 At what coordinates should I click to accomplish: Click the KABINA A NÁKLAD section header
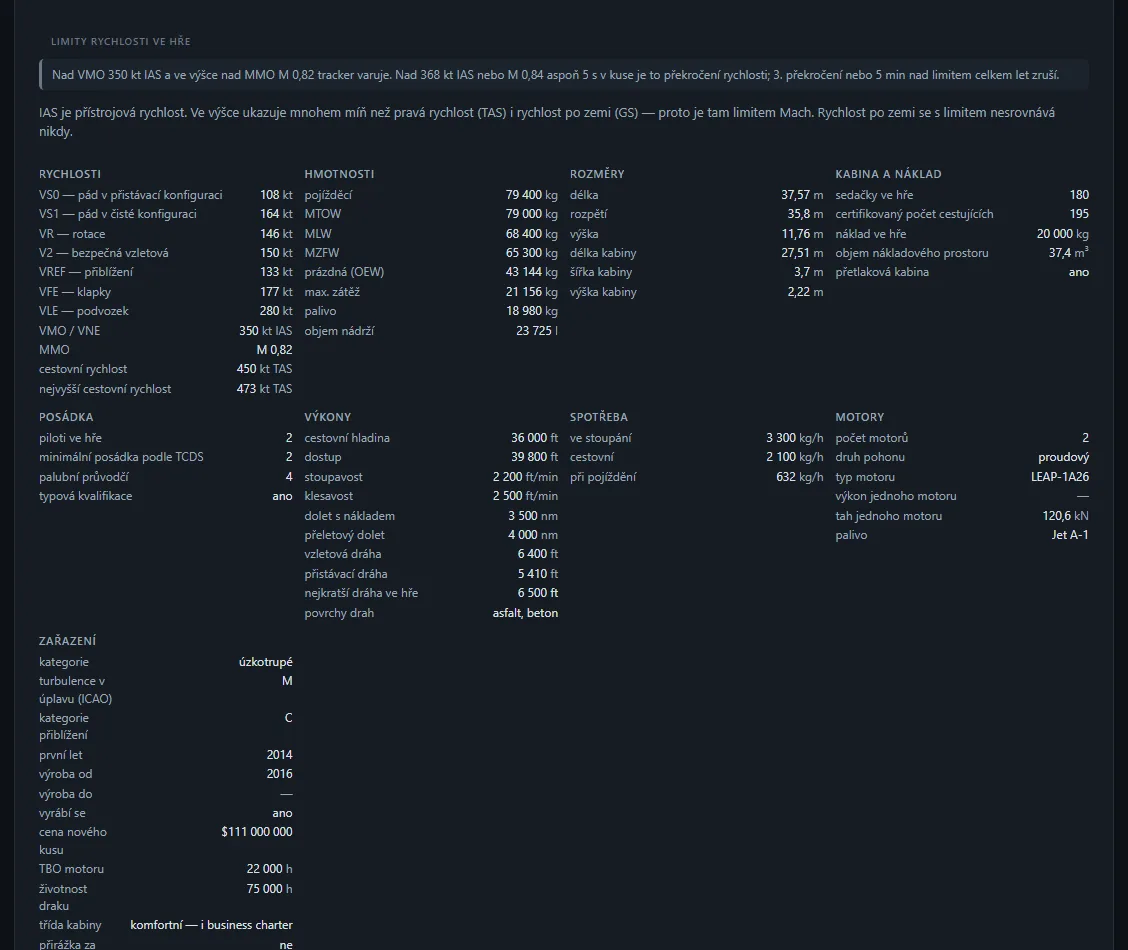(888, 174)
